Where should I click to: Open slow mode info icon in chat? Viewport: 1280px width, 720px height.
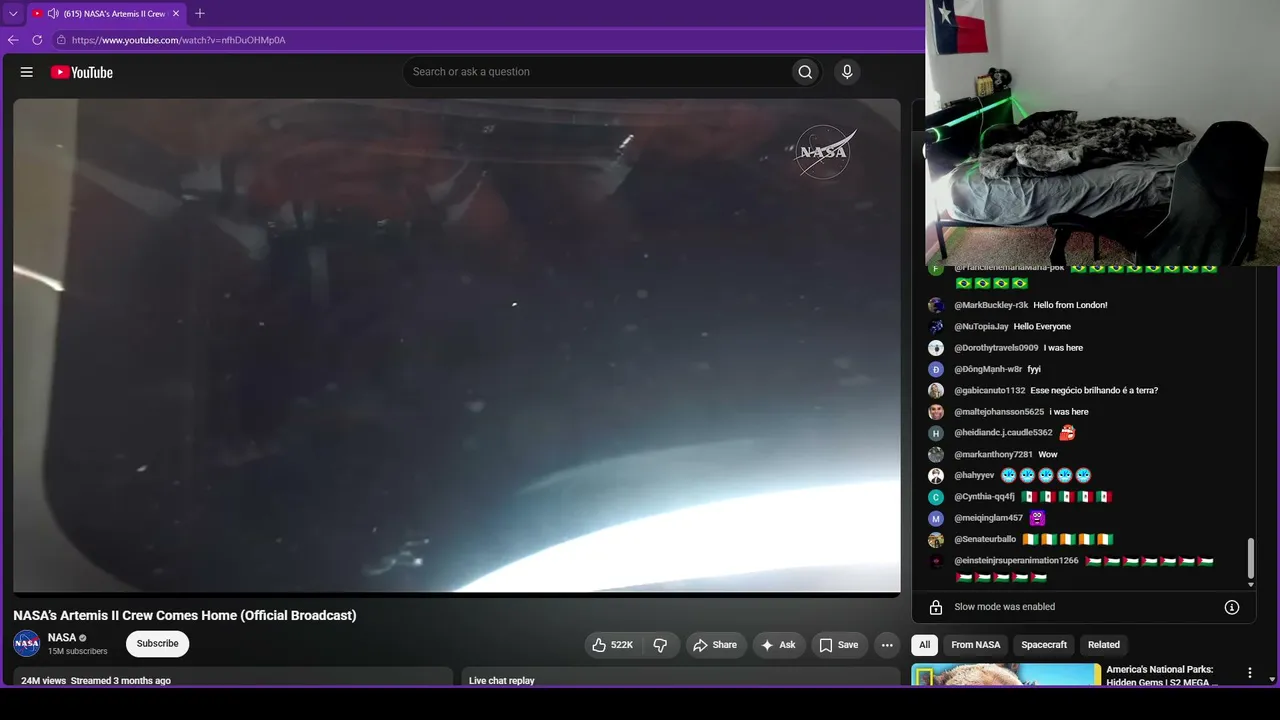pos(1232,607)
